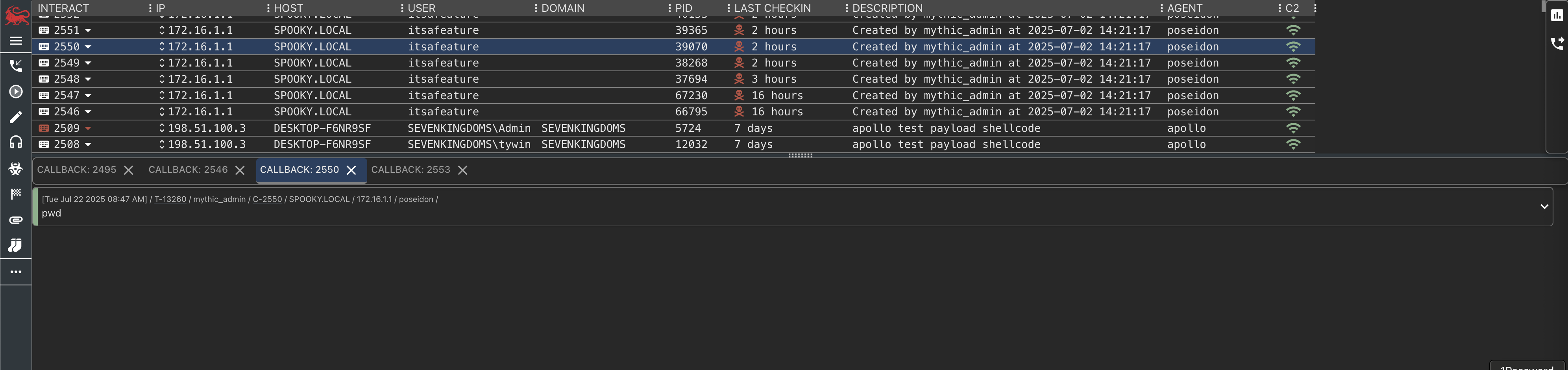Close the CALLBACK: 2495 tab
The height and width of the screenshot is (370, 1568).
point(128,170)
